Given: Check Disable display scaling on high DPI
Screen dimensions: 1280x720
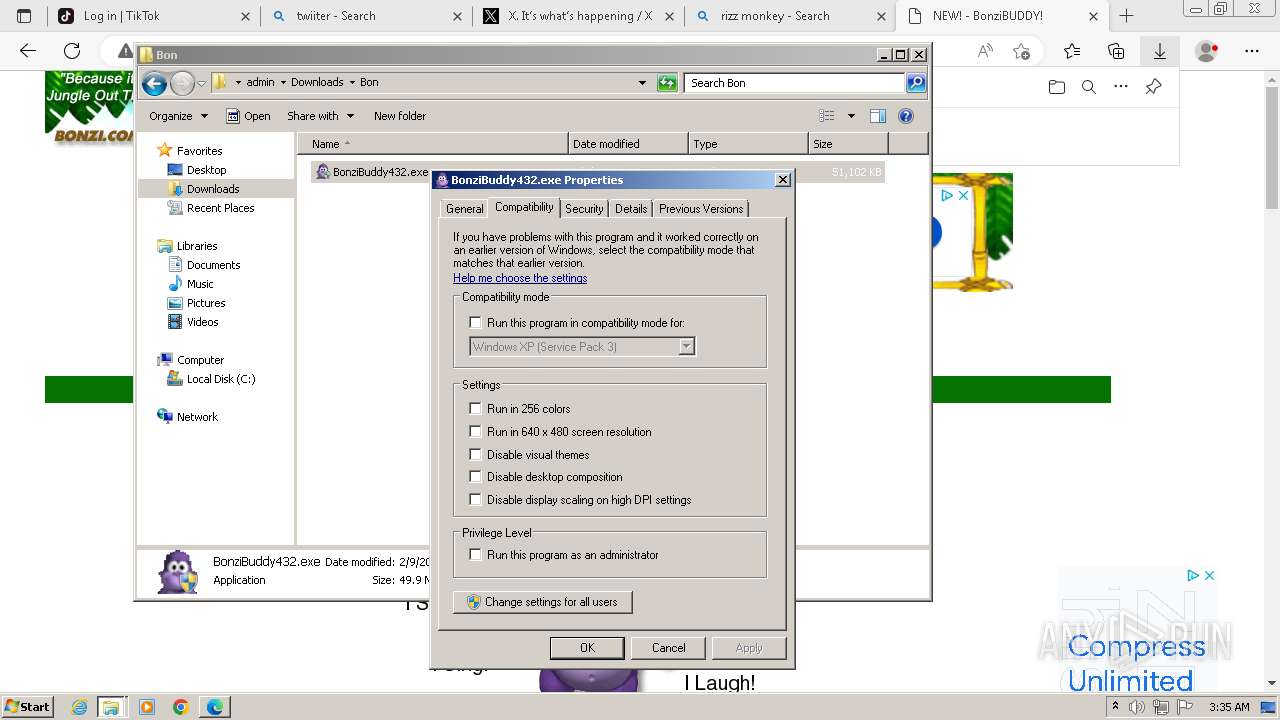Looking at the screenshot, I should [x=476, y=500].
